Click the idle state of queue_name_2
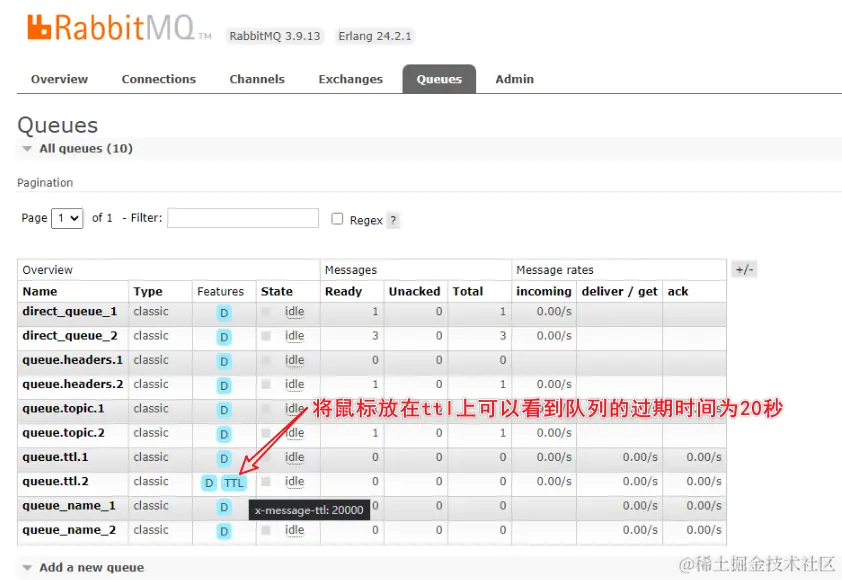This screenshot has height=580, width=842. (x=294, y=530)
